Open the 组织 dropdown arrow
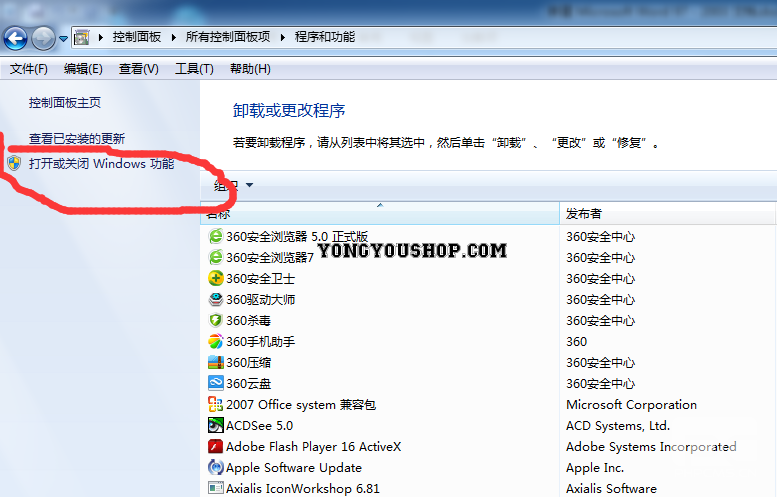The height and width of the screenshot is (497, 777). (249, 185)
